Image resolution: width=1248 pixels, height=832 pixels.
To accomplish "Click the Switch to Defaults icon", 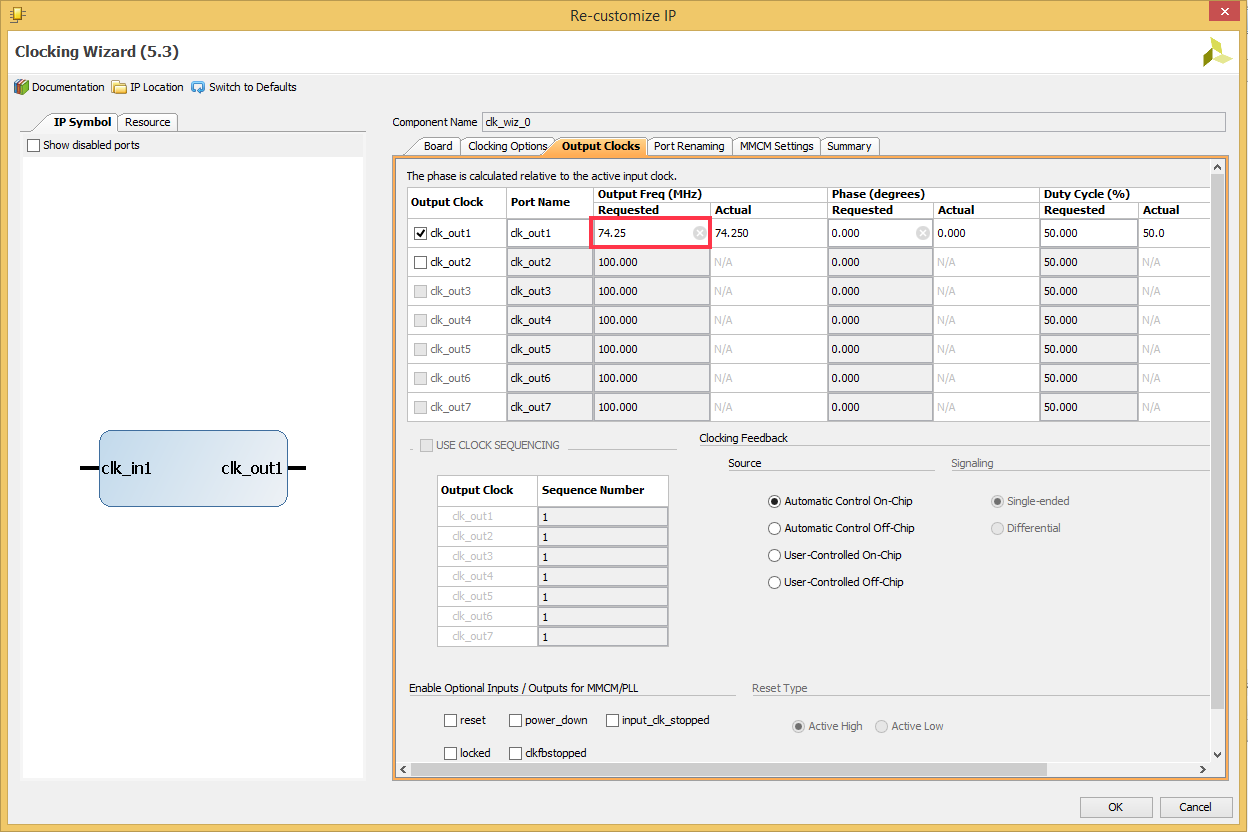I will click(198, 87).
